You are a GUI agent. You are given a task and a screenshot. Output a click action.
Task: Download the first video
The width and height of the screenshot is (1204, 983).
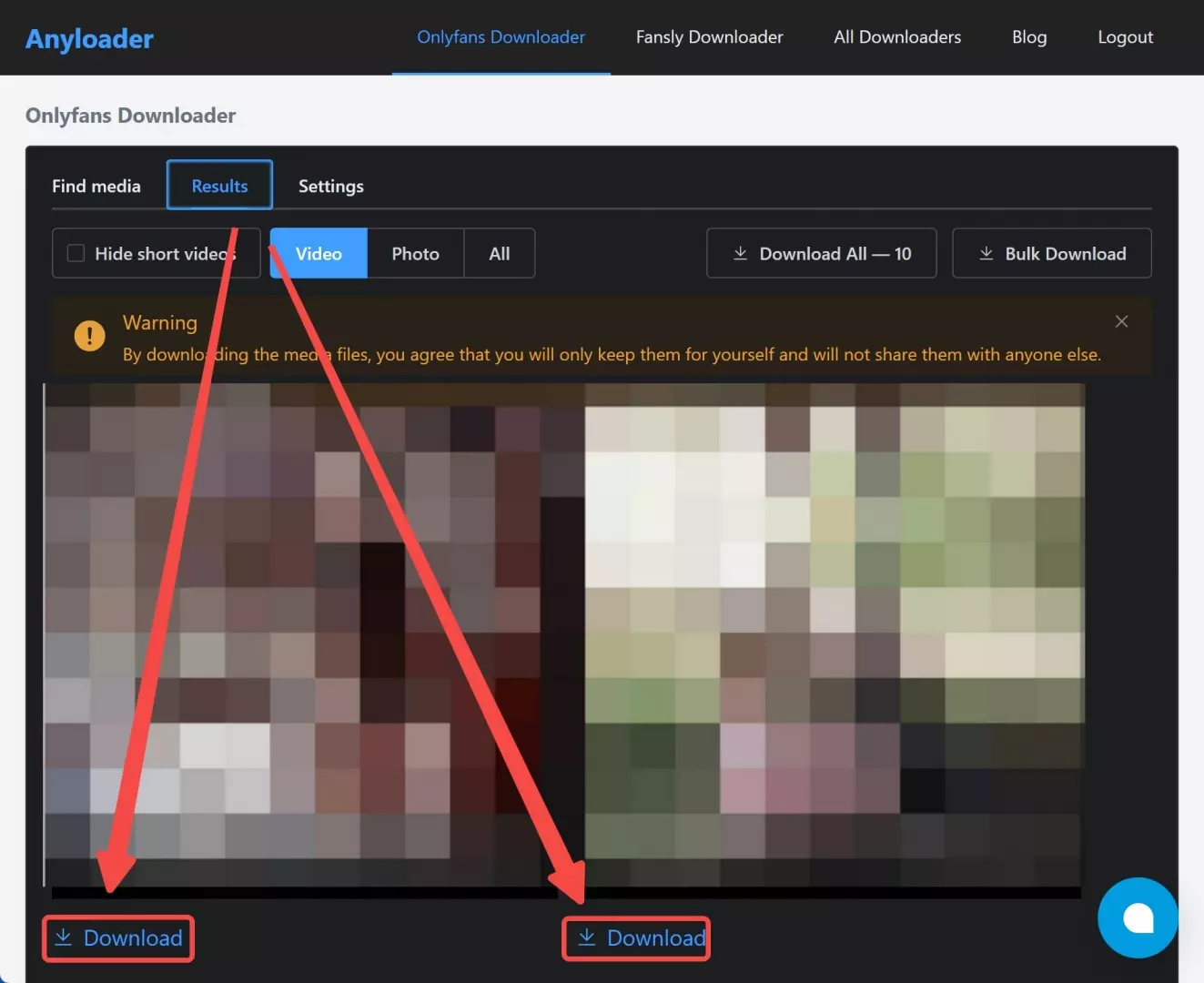pyautogui.click(x=118, y=937)
